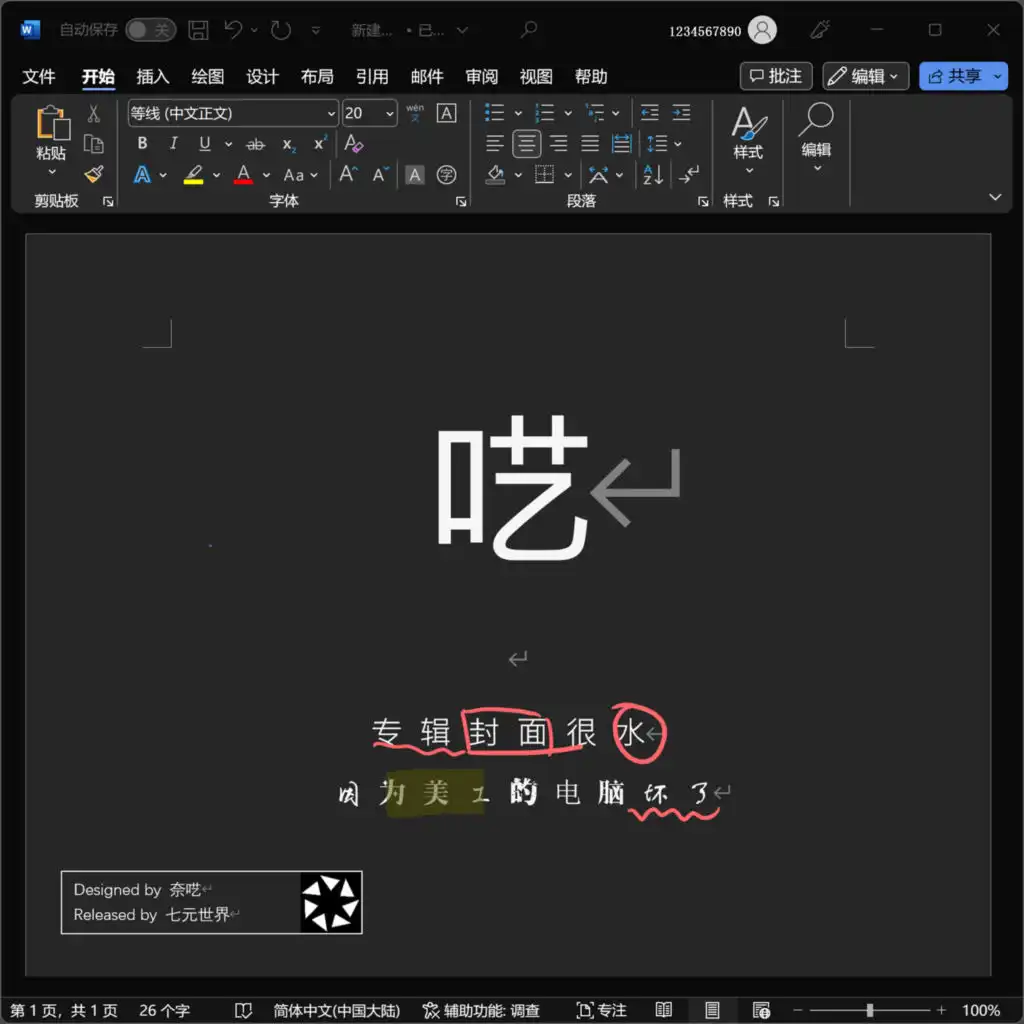1024x1024 pixels.
Task: Select the Format Painter brush
Action: point(93,174)
